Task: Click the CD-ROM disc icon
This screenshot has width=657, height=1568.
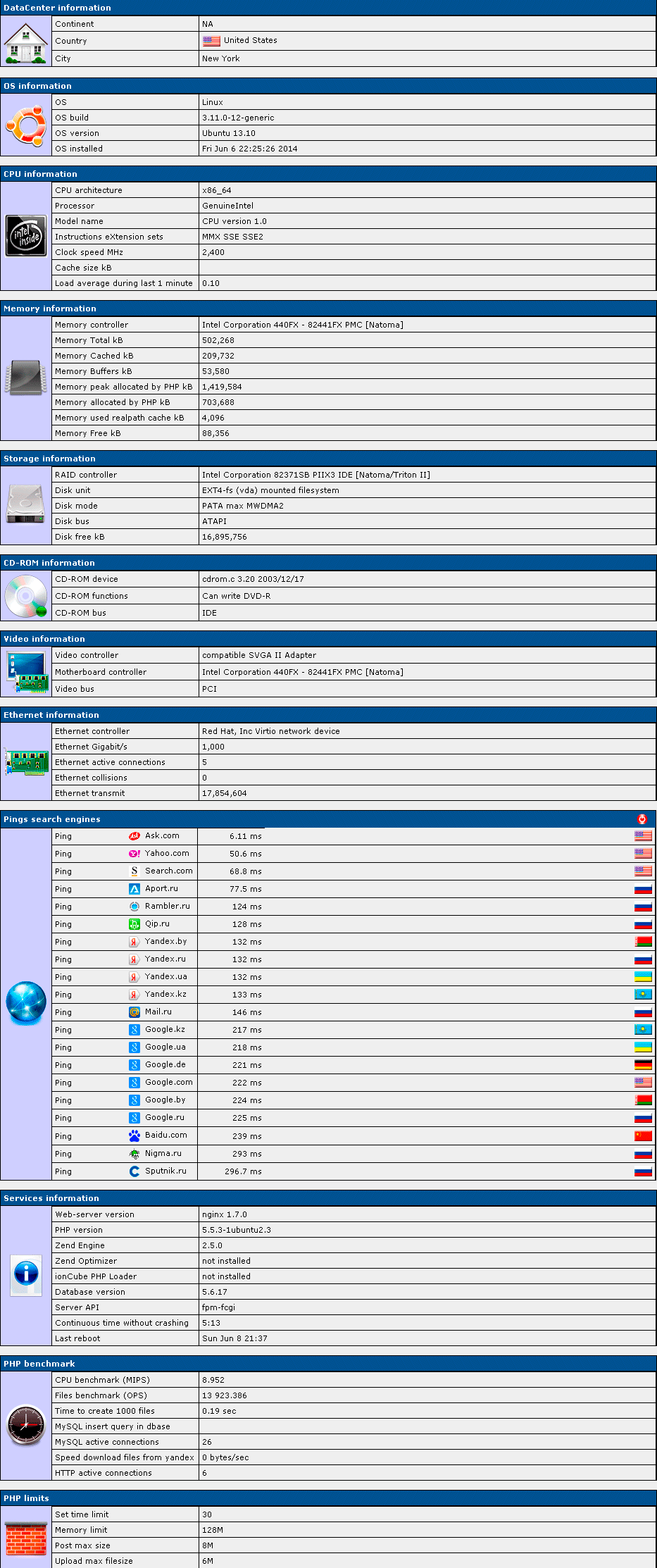Action: pyautogui.click(x=26, y=596)
